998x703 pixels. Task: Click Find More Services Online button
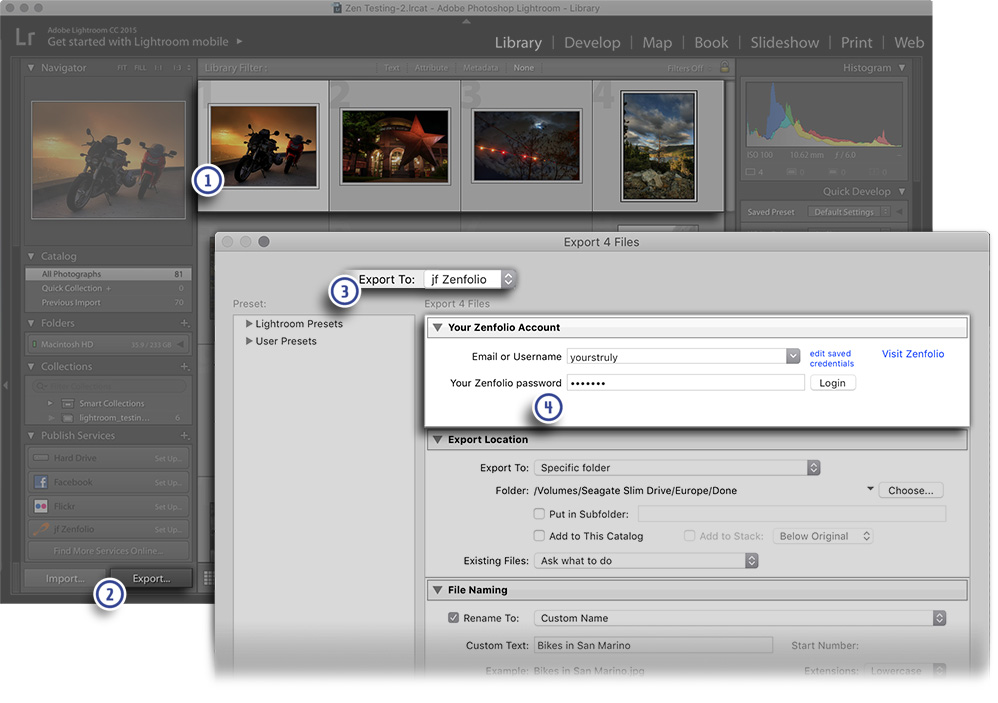click(x=108, y=551)
